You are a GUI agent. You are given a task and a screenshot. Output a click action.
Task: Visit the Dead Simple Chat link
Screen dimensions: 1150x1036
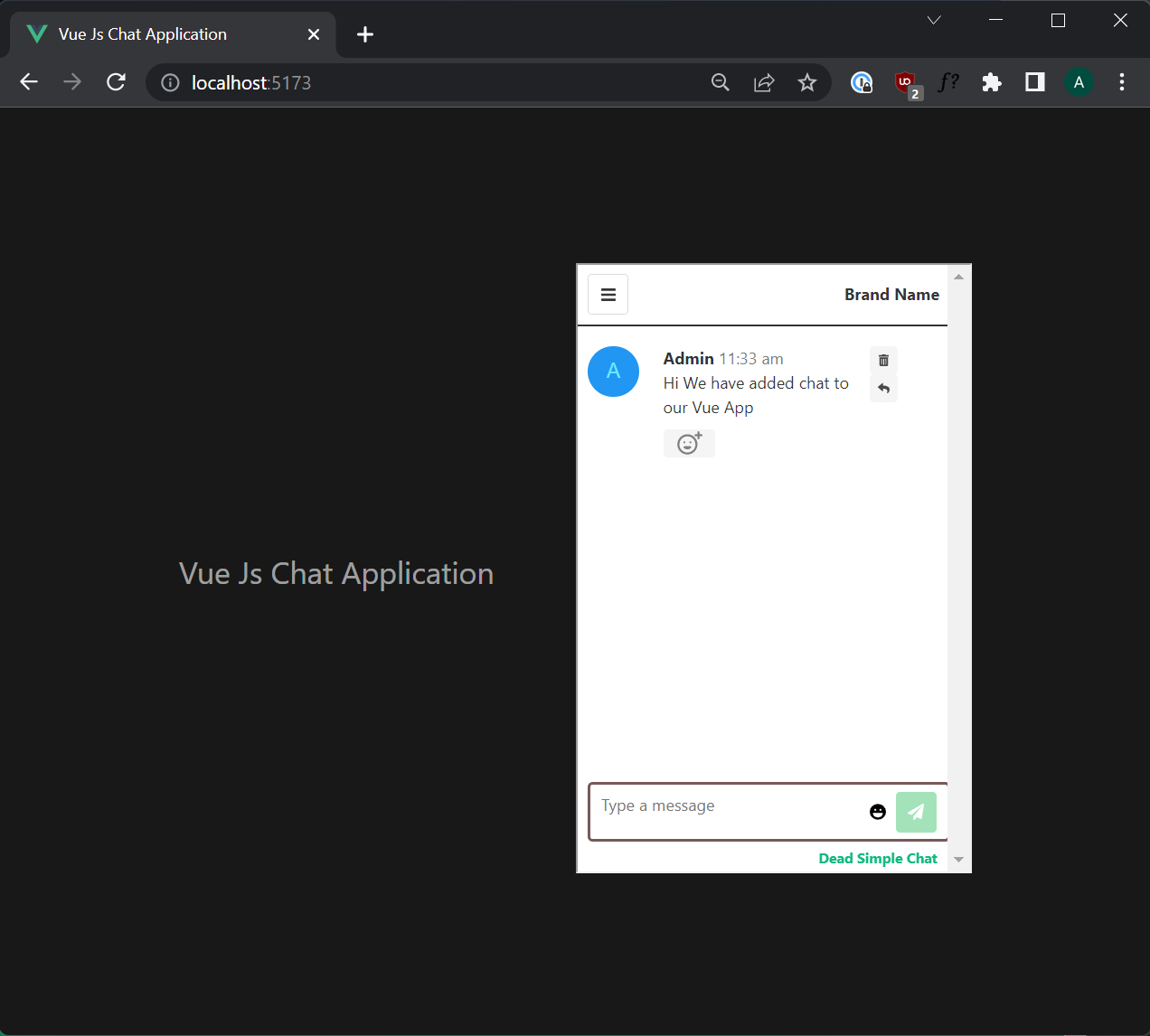(x=877, y=858)
